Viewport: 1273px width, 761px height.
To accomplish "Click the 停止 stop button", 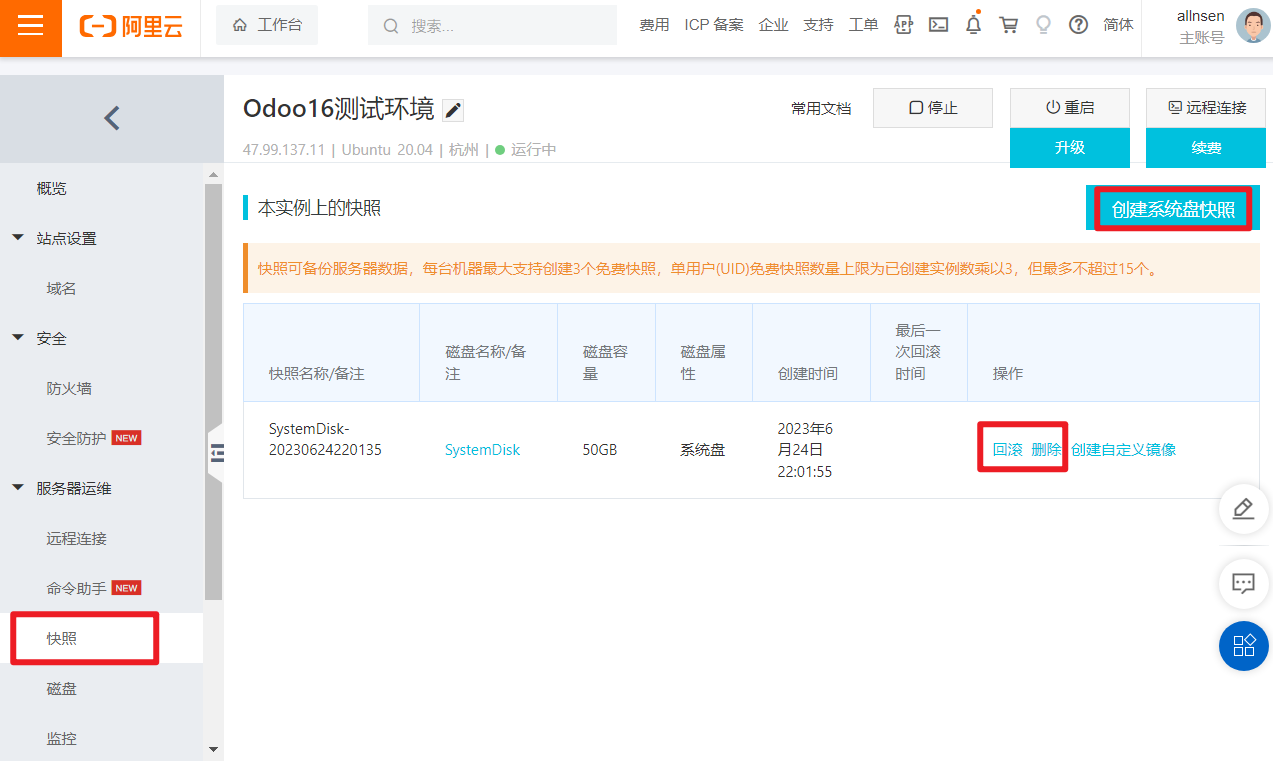I will click(933, 108).
